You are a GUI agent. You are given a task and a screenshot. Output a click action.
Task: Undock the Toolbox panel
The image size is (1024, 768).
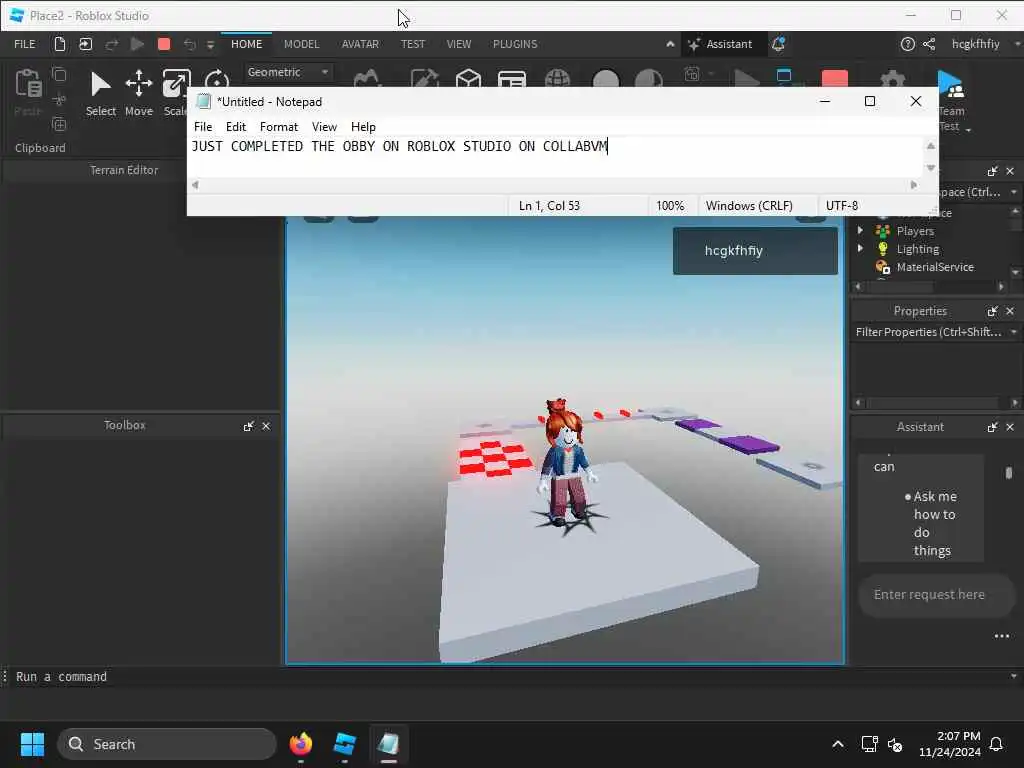(x=249, y=426)
